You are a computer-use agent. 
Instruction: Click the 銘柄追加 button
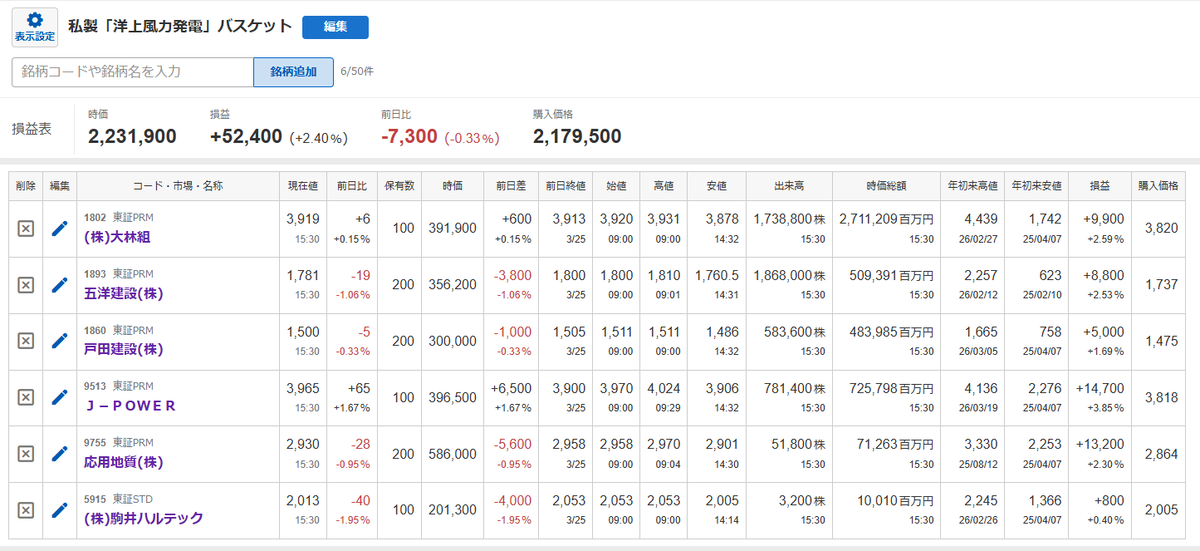click(x=294, y=72)
